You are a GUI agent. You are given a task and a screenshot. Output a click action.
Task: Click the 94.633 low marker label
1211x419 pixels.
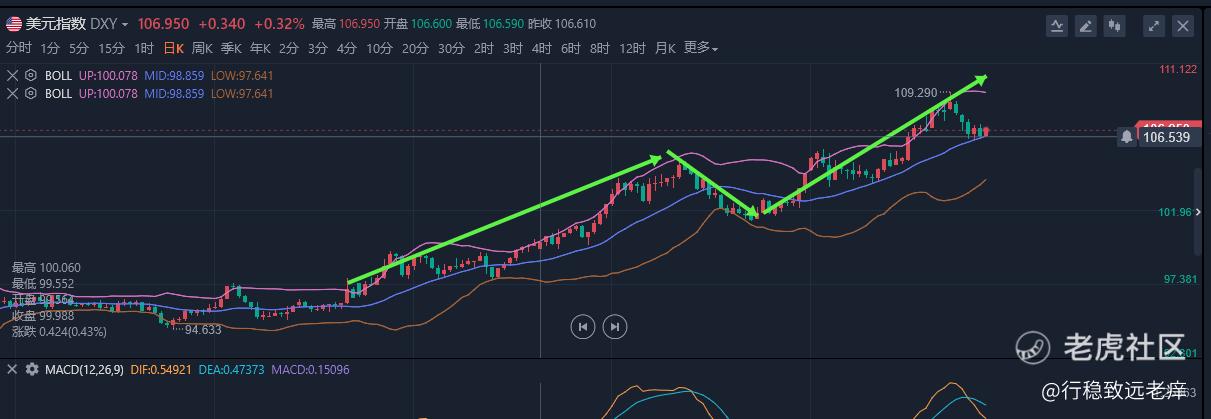pyautogui.click(x=203, y=329)
